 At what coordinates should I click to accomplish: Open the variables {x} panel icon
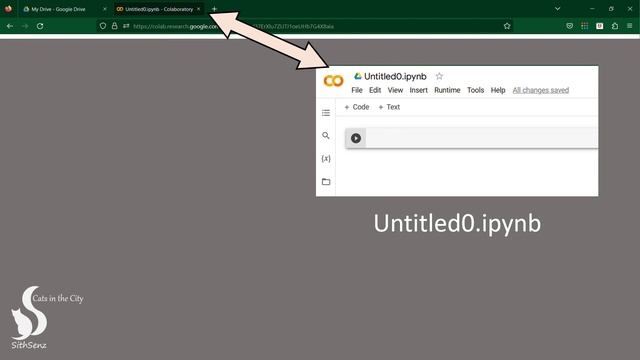pyautogui.click(x=326, y=158)
